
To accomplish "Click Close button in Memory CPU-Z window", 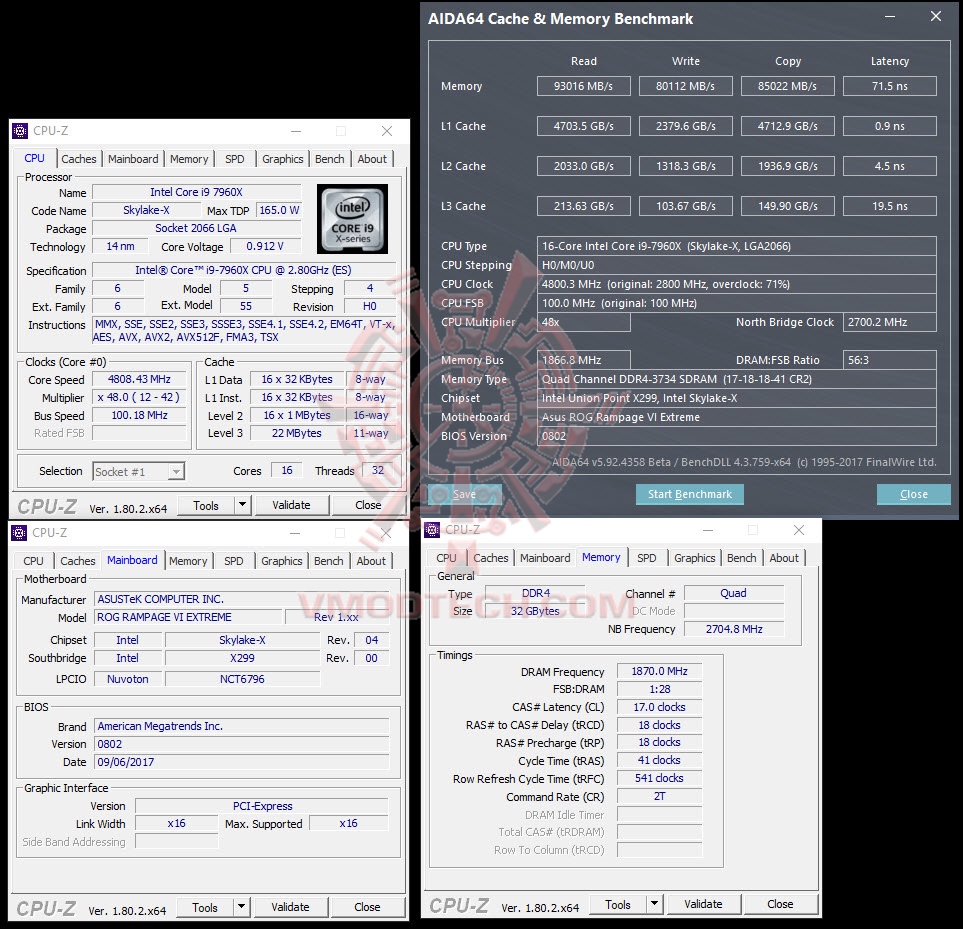I will (780, 904).
